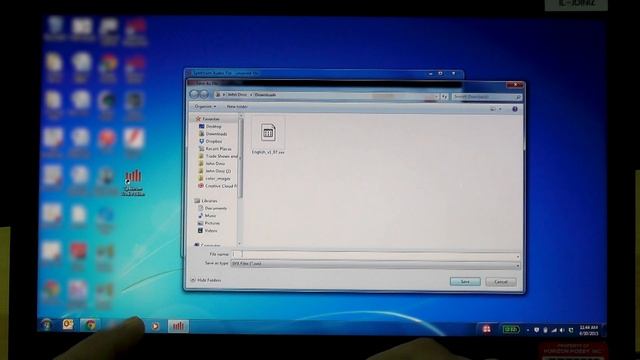Click the forward navigation arrow in dialog
This screenshot has width=640, height=360.
point(204,95)
